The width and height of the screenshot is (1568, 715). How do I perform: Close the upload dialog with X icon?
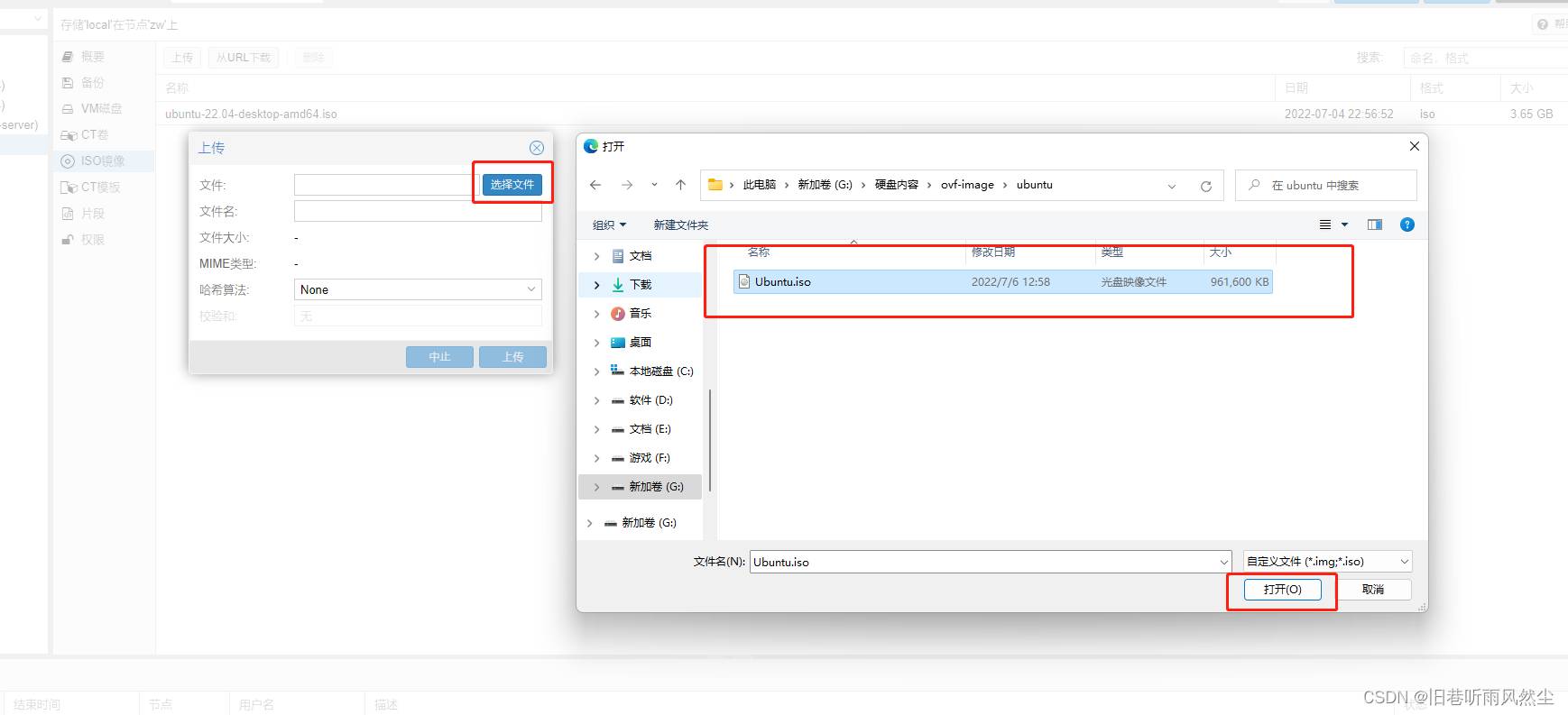click(536, 148)
